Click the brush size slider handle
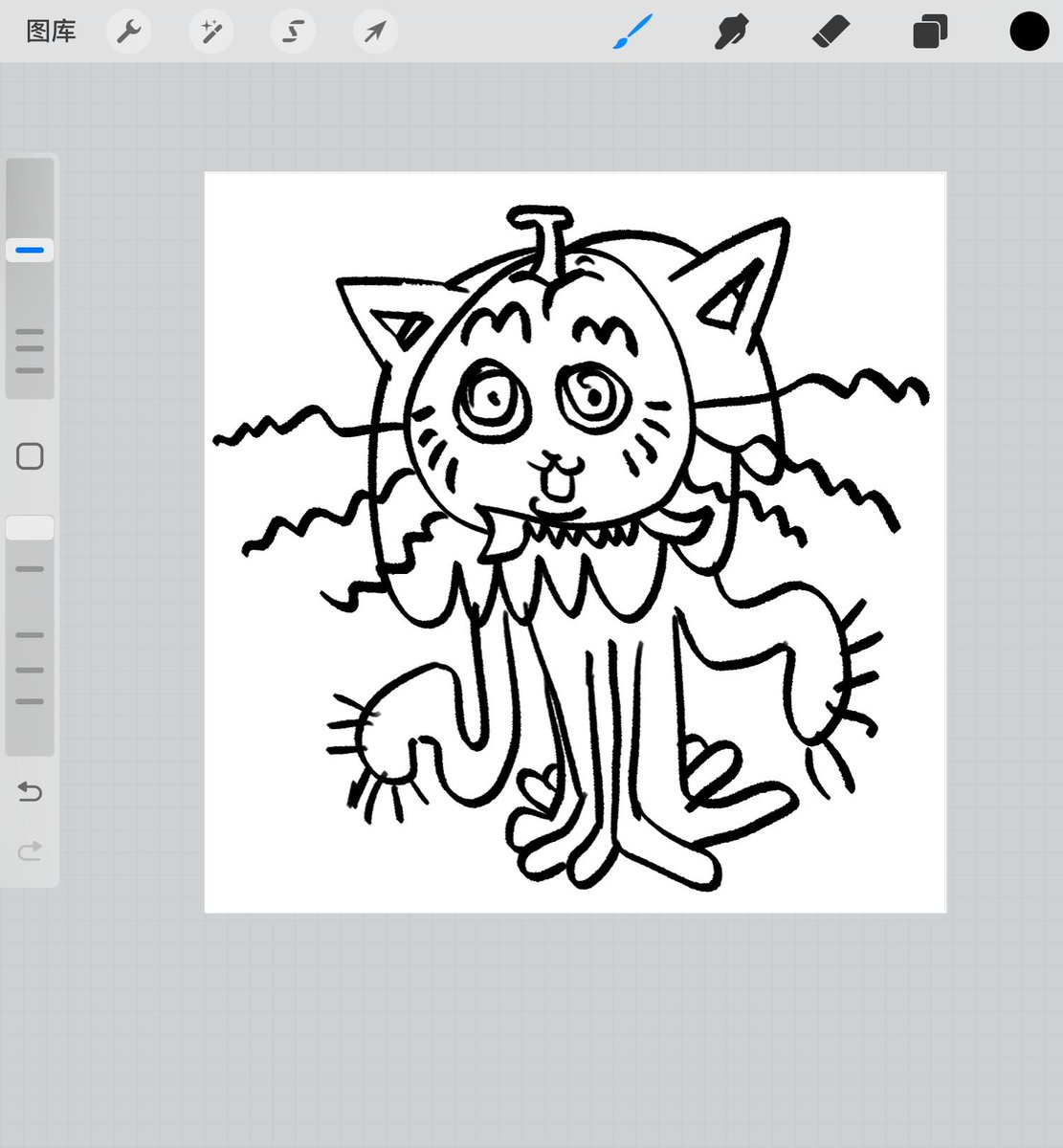Image resolution: width=1063 pixels, height=1148 pixels. point(30,251)
